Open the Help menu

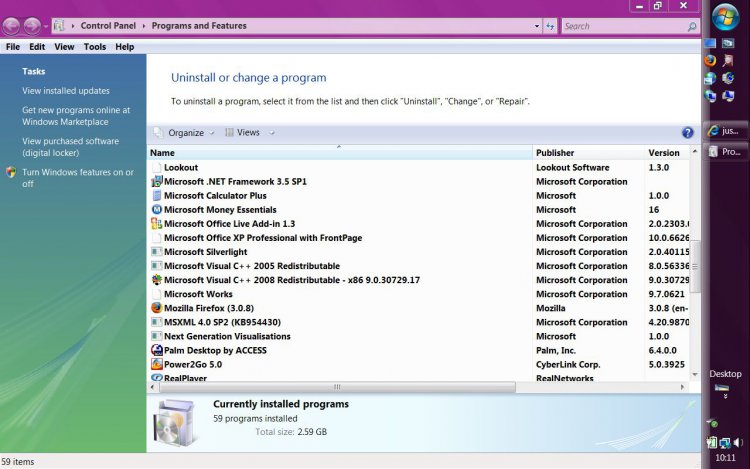tap(124, 47)
